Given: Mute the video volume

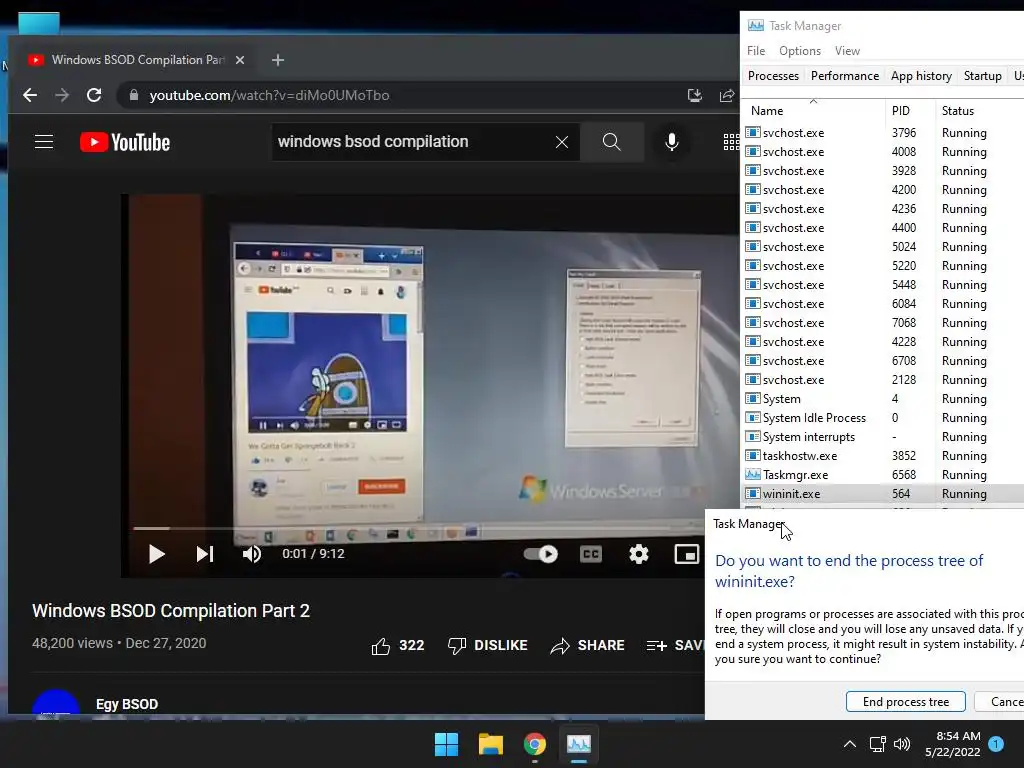Looking at the screenshot, I should click(x=252, y=554).
